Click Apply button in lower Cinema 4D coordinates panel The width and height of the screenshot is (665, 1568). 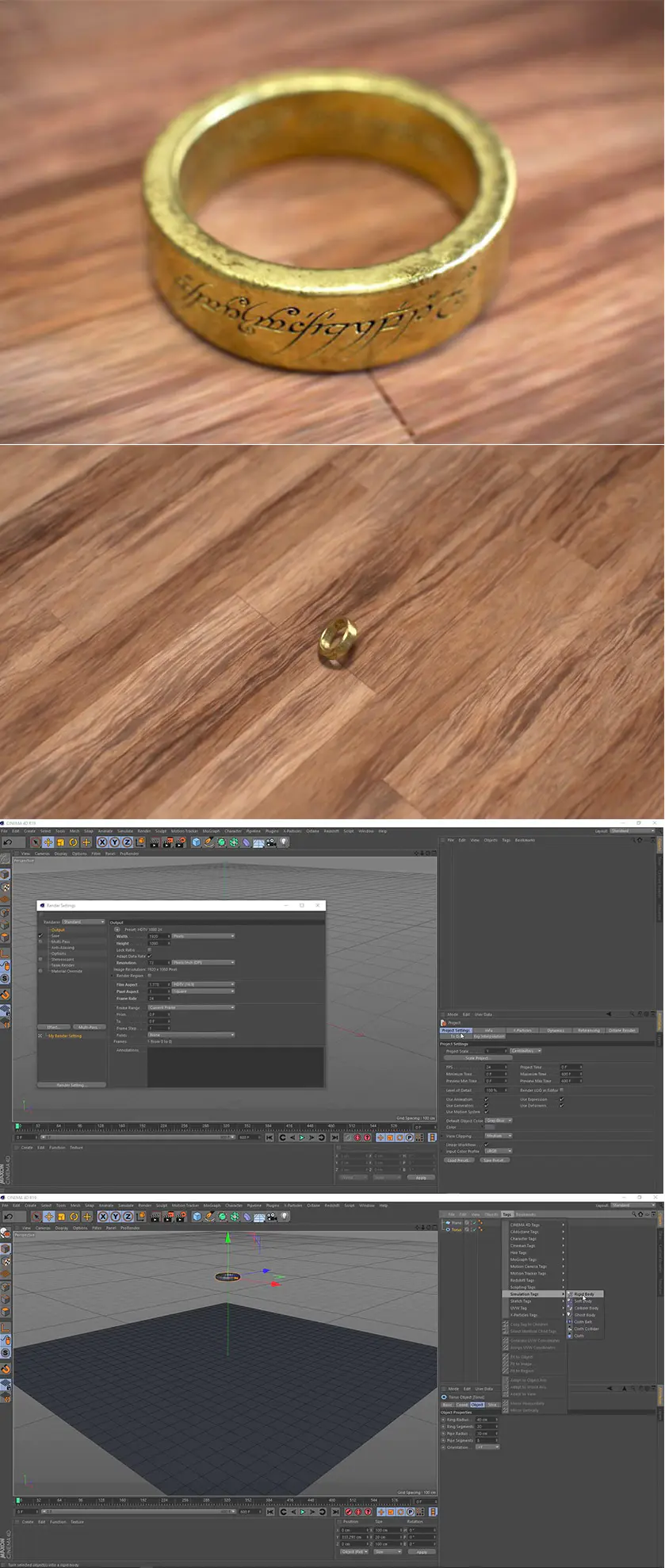[421, 1551]
